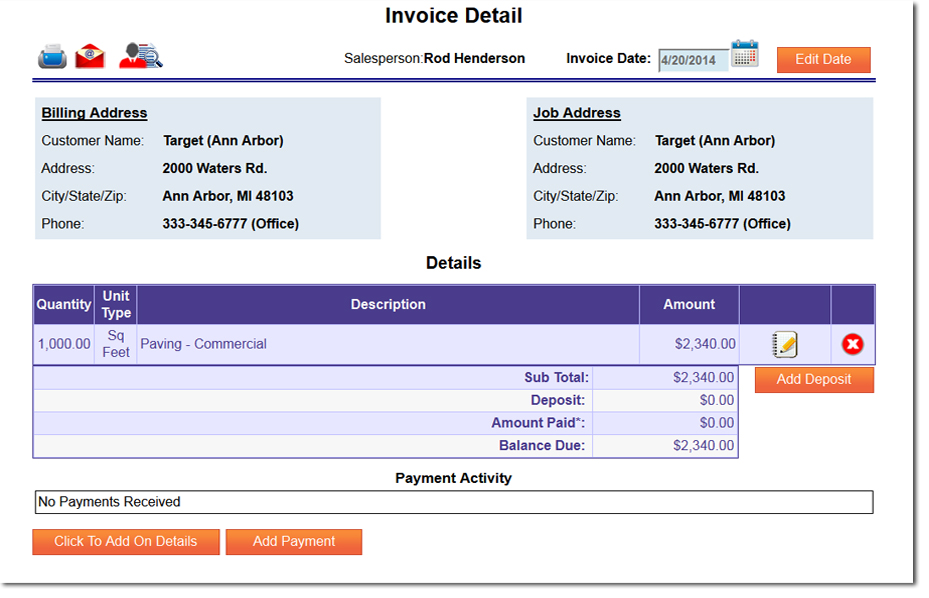Screen dimensions: 929x598
Task: Click the Unit Type column header
Action: 116,305
